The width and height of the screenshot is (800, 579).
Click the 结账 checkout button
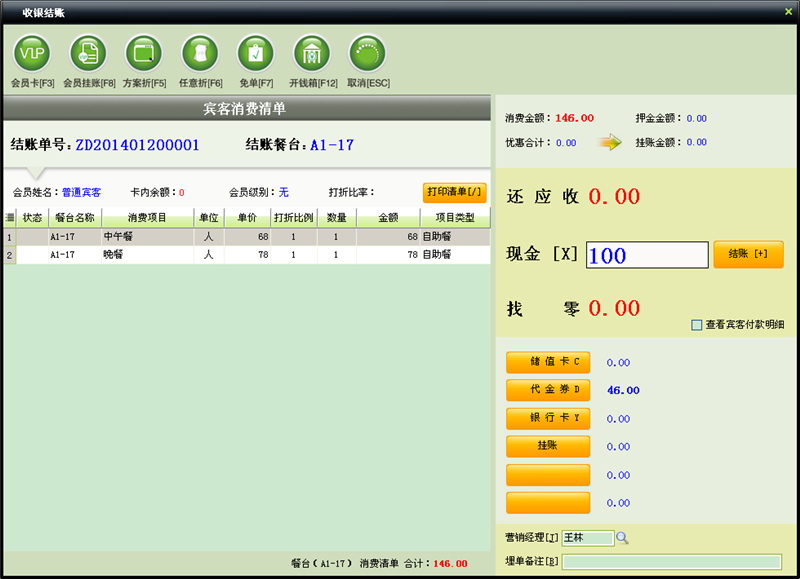coord(748,254)
